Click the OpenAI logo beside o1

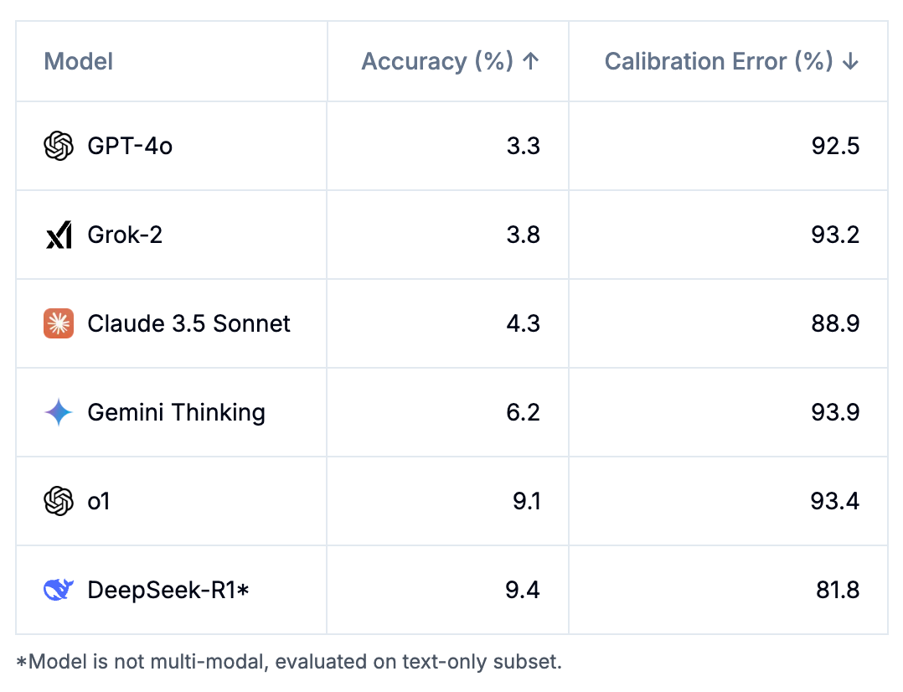(59, 501)
